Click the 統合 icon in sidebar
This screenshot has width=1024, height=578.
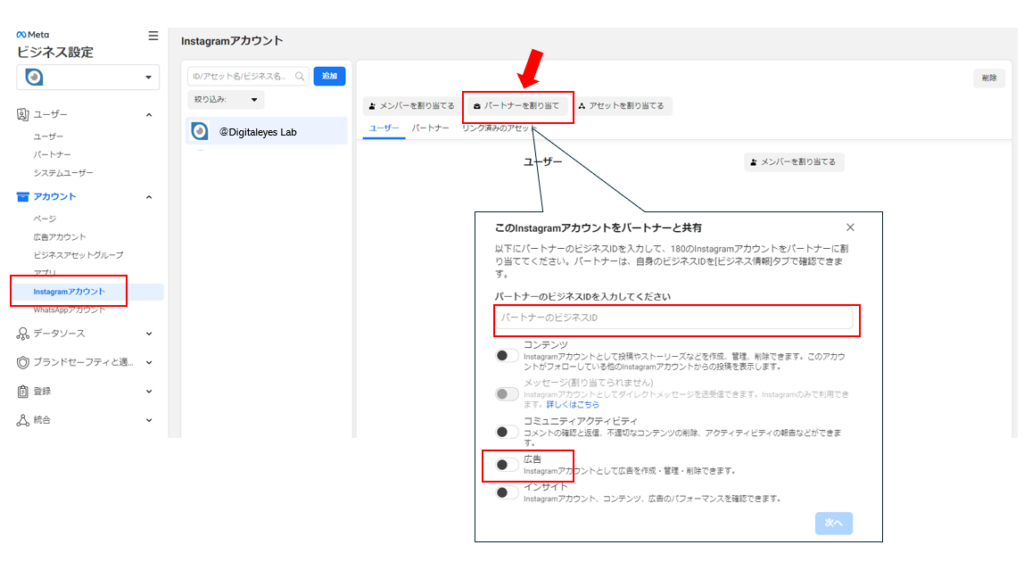click(x=23, y=420)
